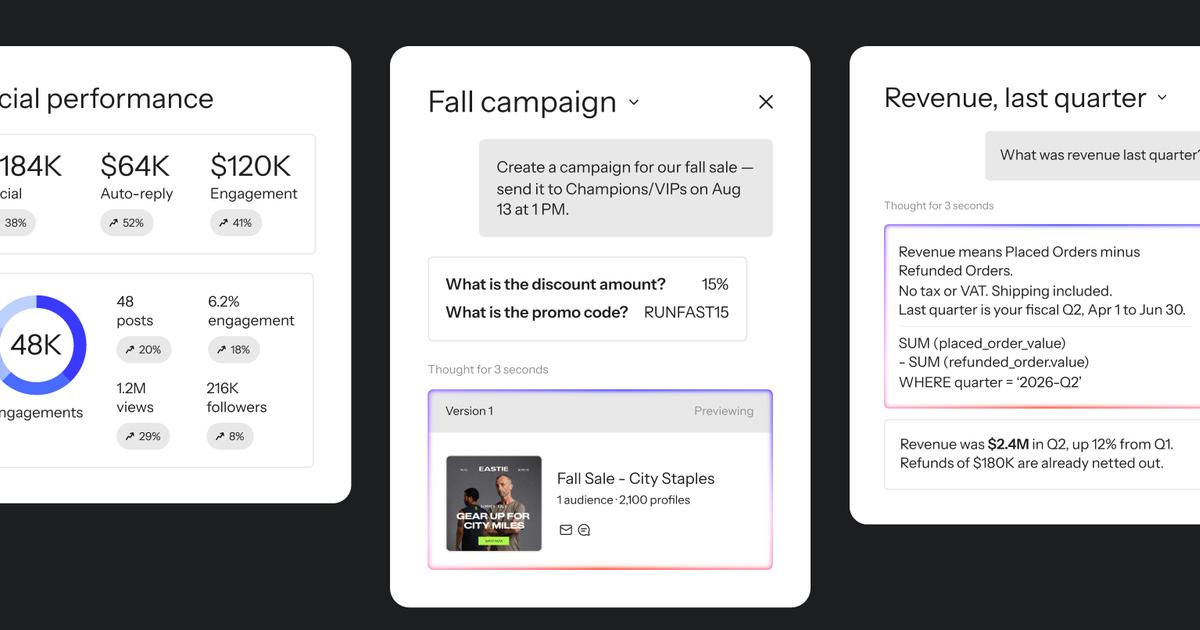Click the 6.2% engagement stat
This screenshot has width=1200, height=630.
(x=251, y=311)
